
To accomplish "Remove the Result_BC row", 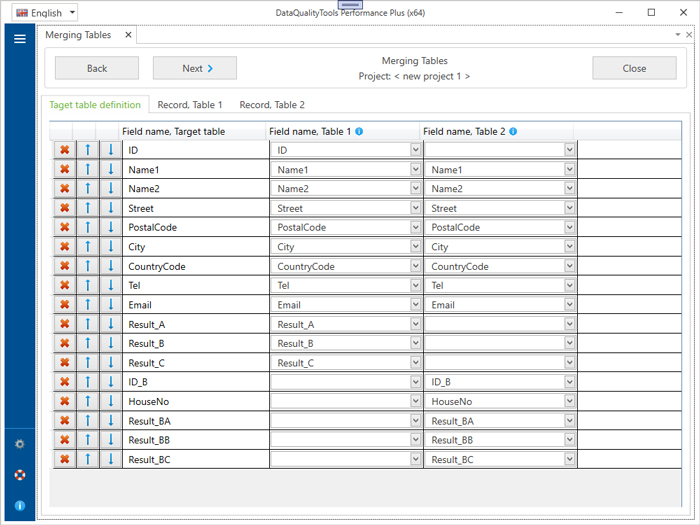I will coord(65,459).
